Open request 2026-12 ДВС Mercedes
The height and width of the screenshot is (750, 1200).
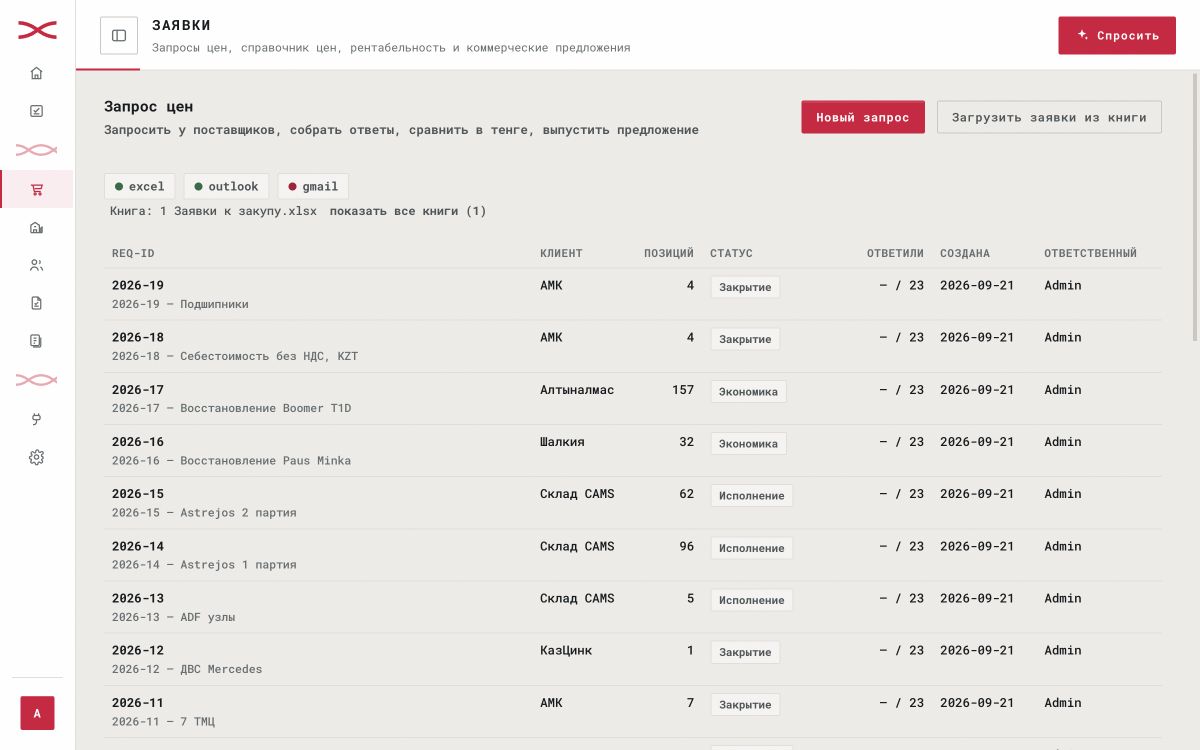633,659
